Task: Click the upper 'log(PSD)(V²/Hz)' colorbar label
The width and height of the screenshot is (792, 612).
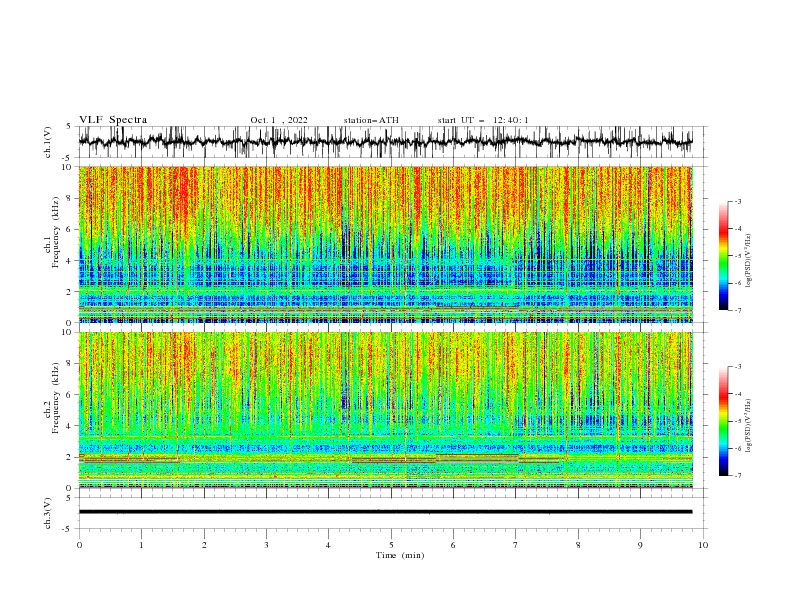Action: point(748,261)
